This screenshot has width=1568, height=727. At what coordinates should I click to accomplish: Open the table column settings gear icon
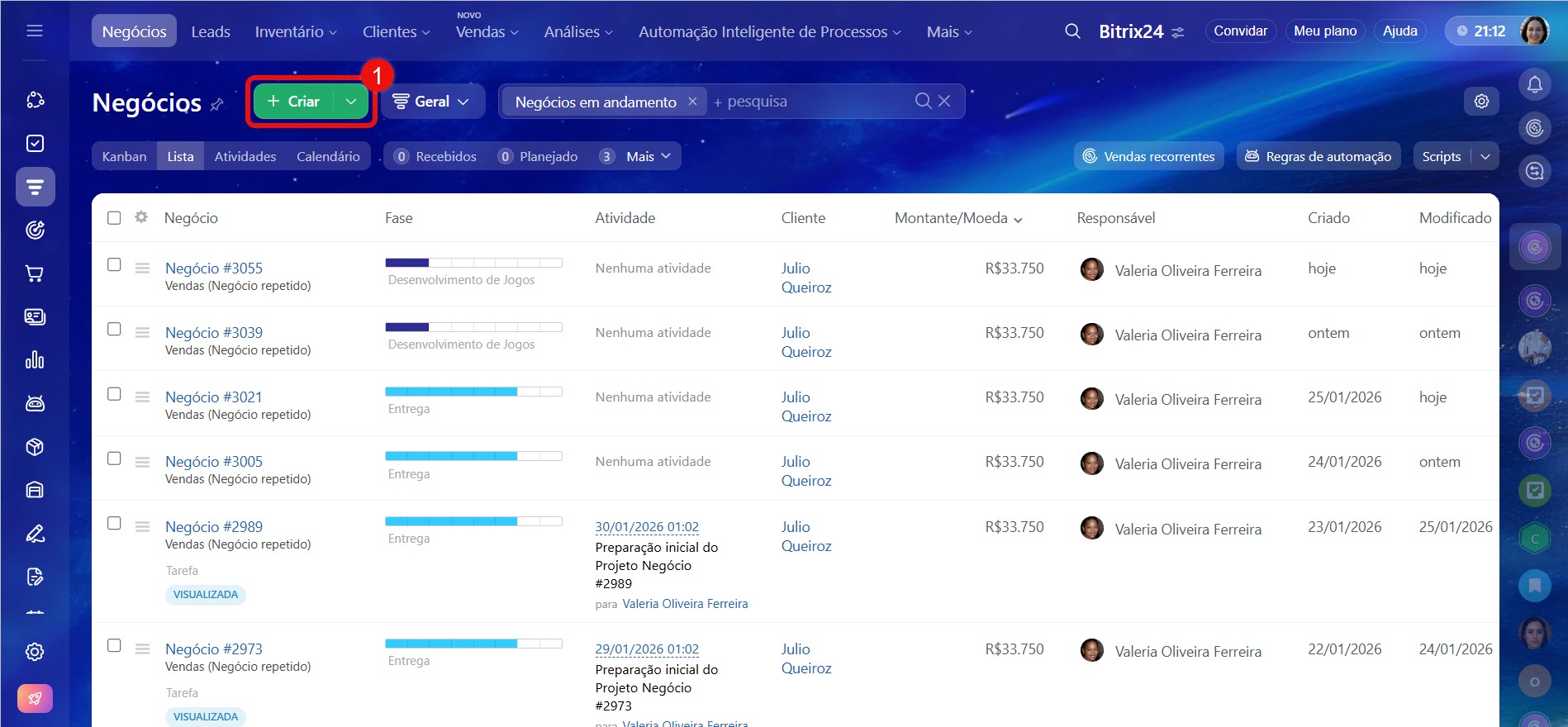(x=141, y=217)
